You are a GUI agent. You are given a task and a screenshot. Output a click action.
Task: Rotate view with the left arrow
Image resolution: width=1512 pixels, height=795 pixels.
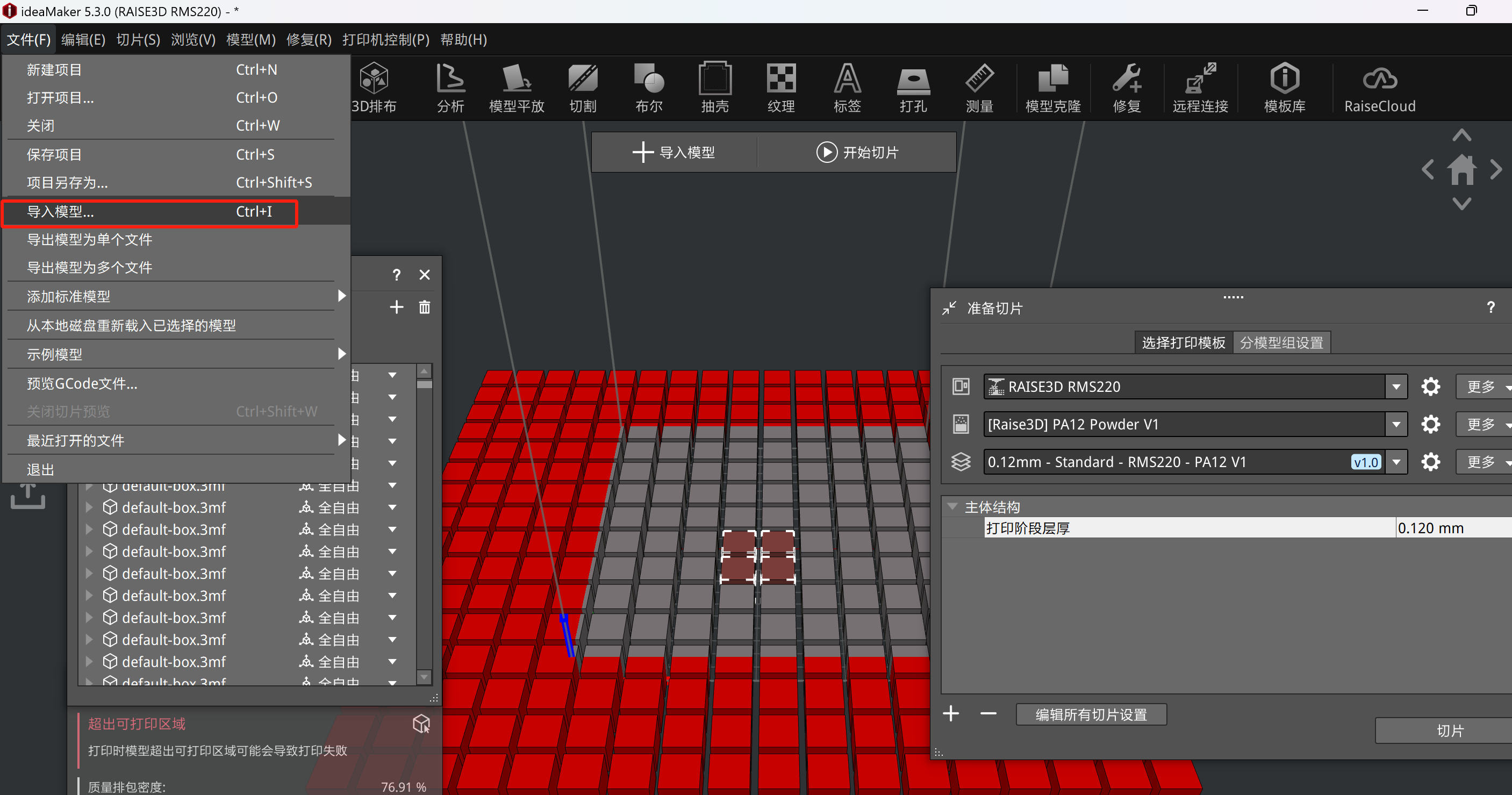[x=1428, y=170]
